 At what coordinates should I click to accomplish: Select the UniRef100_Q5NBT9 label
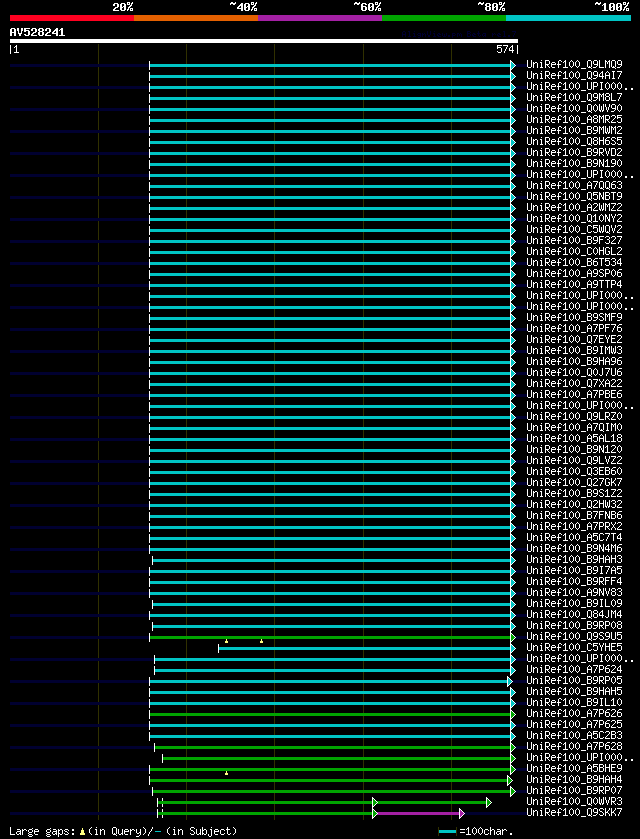(x=574, y=196)
